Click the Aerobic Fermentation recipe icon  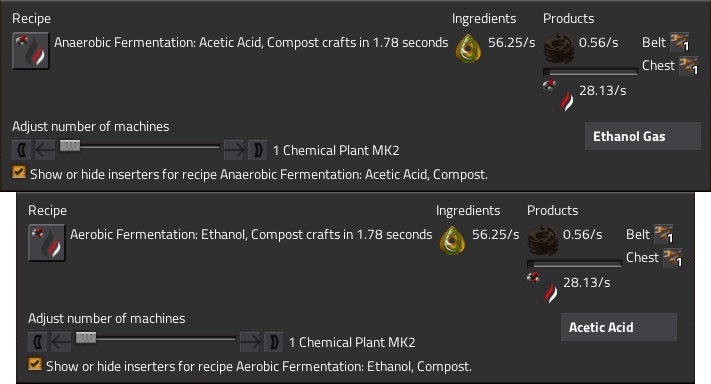[46, 243]
